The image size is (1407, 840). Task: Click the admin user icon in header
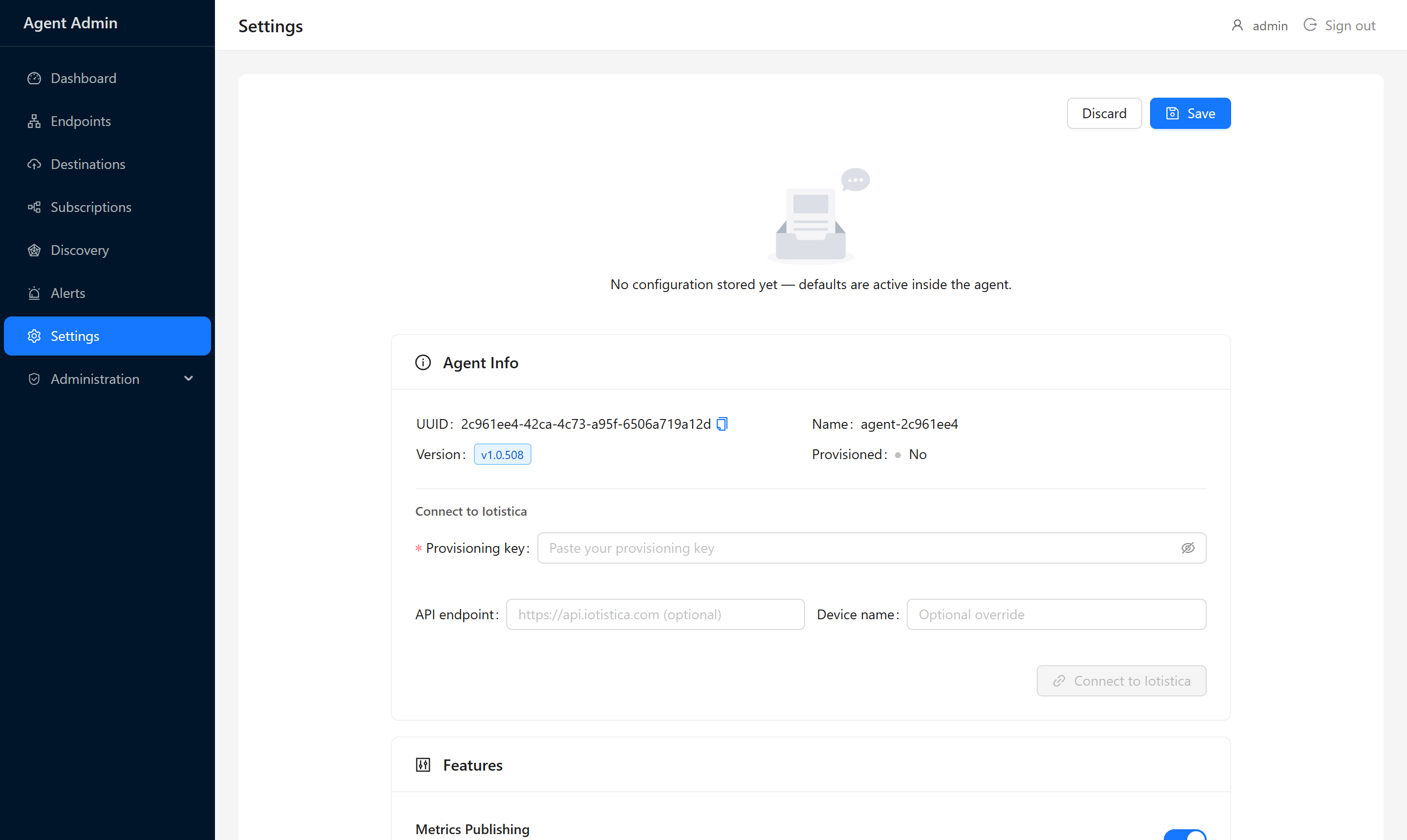(1237, 25)
